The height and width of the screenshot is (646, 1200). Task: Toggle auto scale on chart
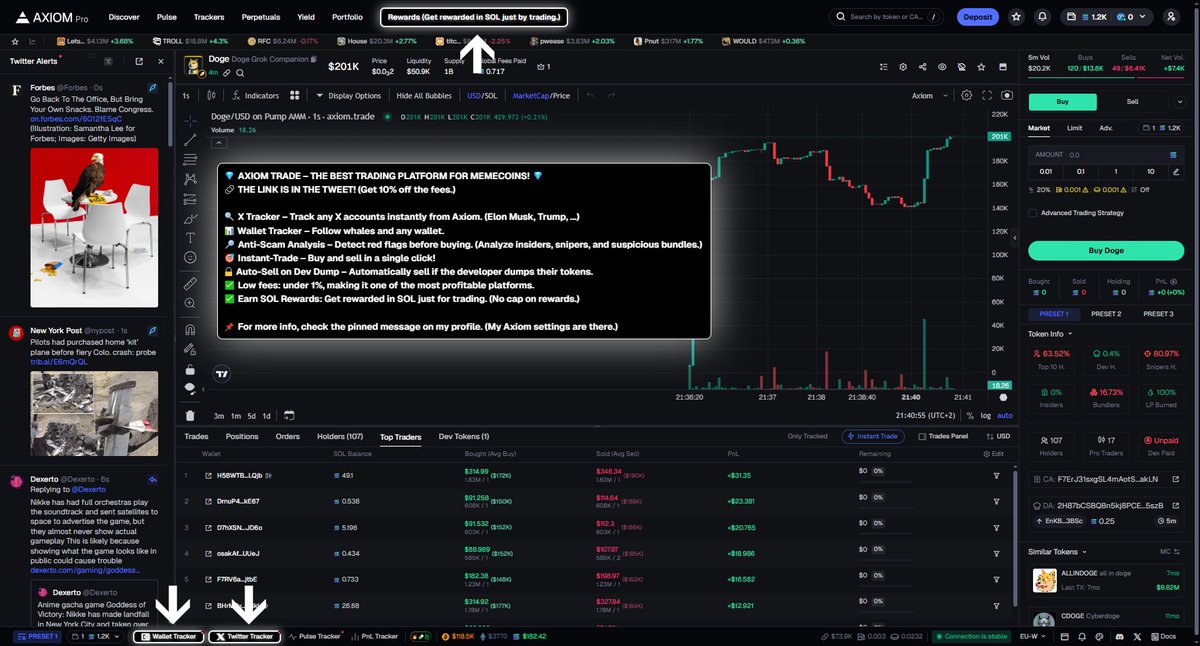coord(1004,415)
